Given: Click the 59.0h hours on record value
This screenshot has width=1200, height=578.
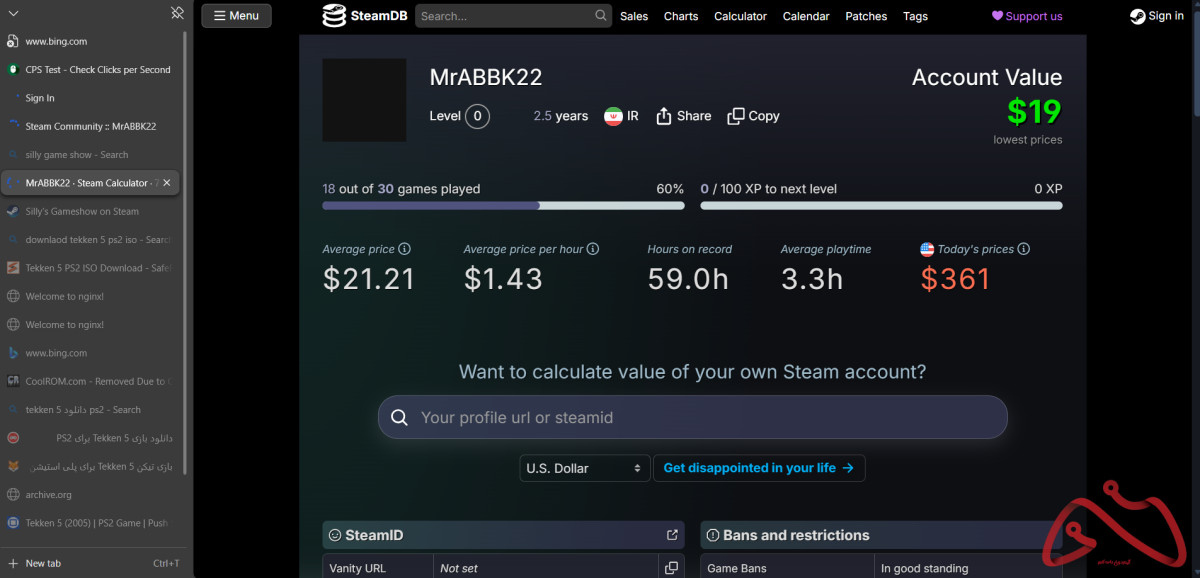Looking at the screenshot, I should coord(688,279).
